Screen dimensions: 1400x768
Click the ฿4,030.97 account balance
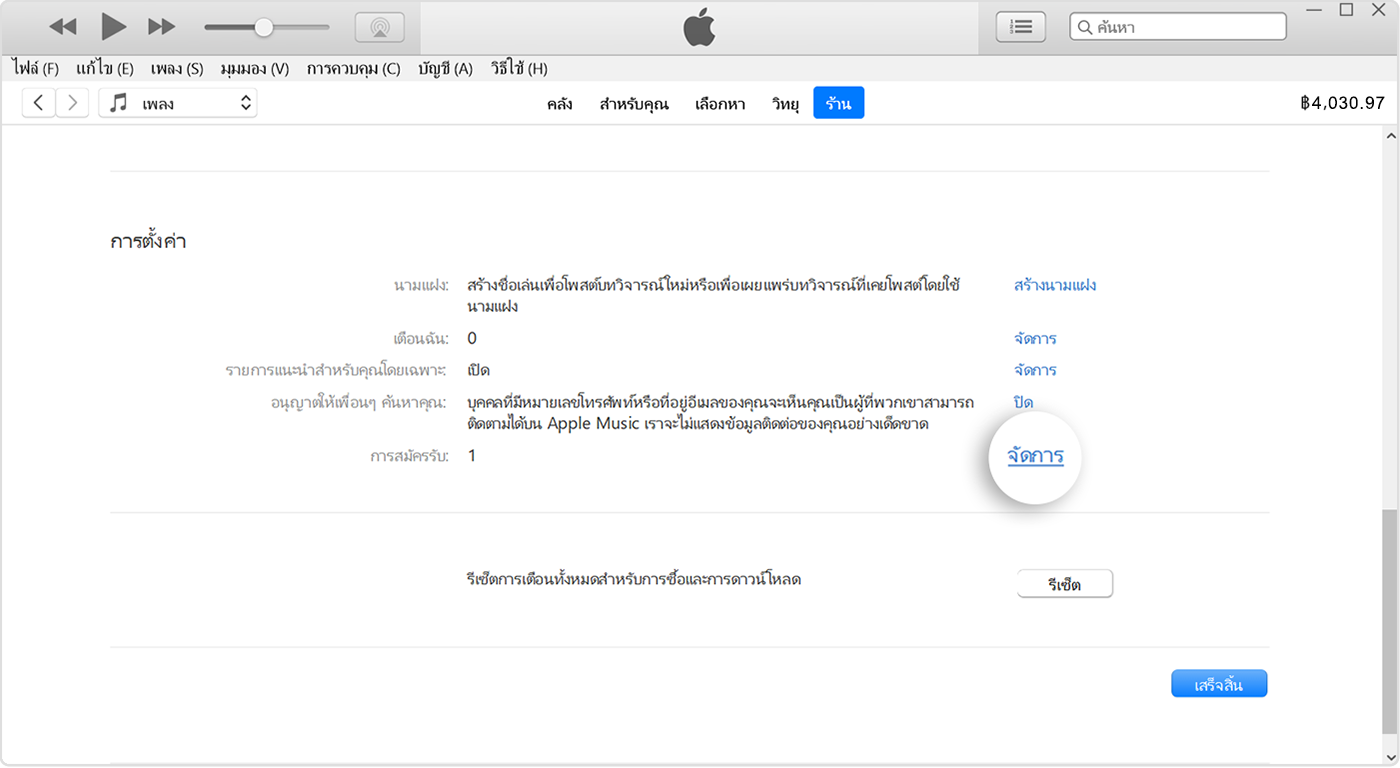point(1342,103)
